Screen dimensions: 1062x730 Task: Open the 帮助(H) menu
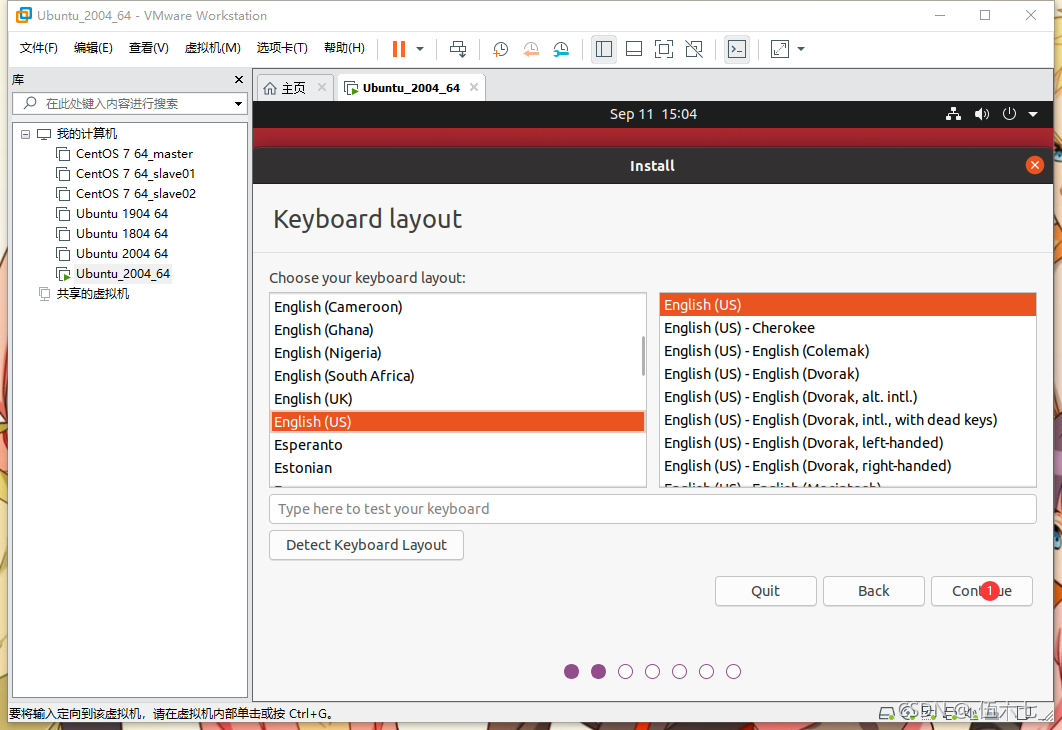(344, 47)
